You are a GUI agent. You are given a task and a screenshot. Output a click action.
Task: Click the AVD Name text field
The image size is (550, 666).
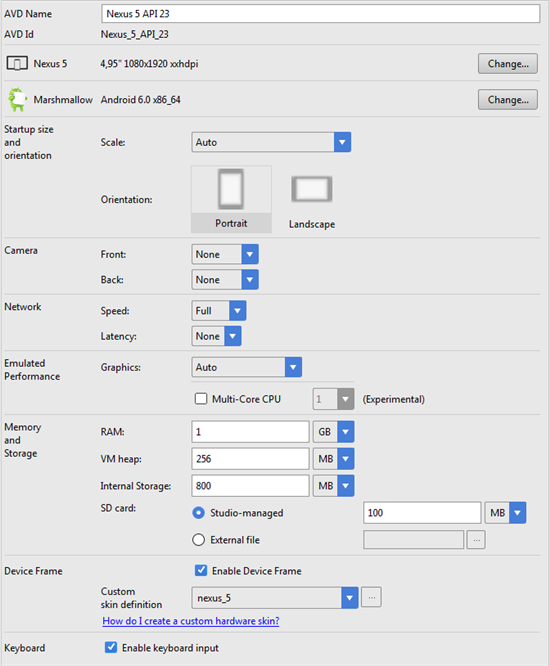coord(321,14)
